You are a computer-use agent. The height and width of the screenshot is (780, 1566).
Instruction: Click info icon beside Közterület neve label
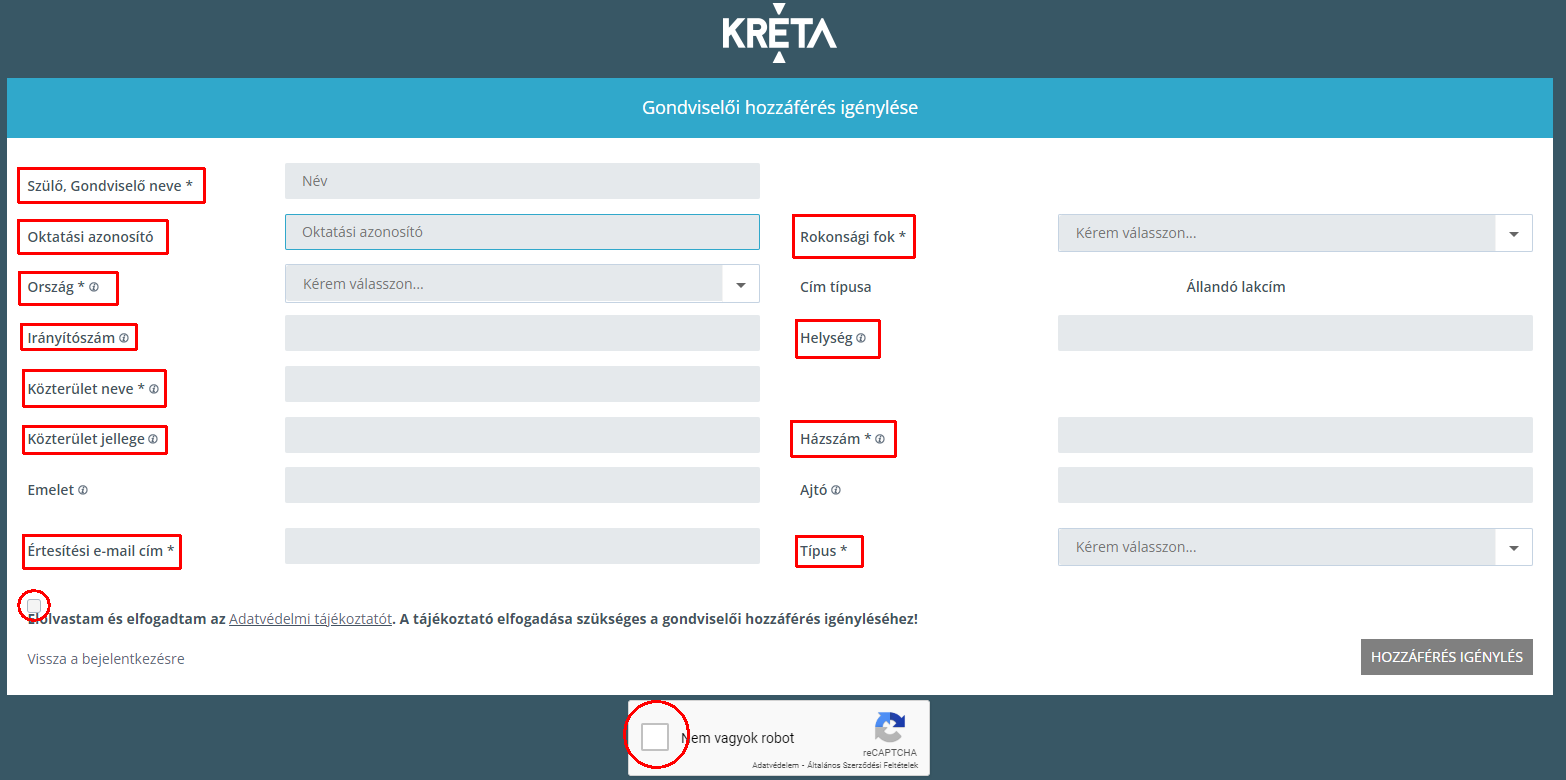point(154,389)
